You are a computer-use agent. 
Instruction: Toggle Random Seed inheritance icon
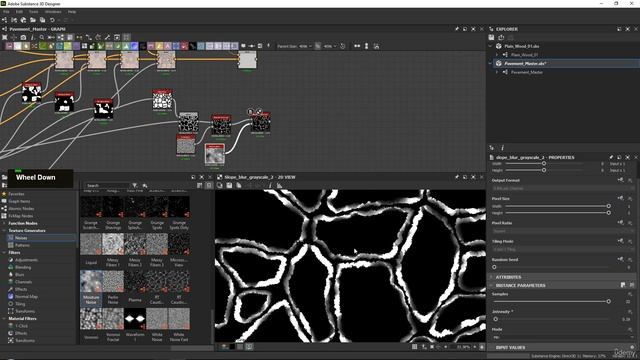pos(620,259)
